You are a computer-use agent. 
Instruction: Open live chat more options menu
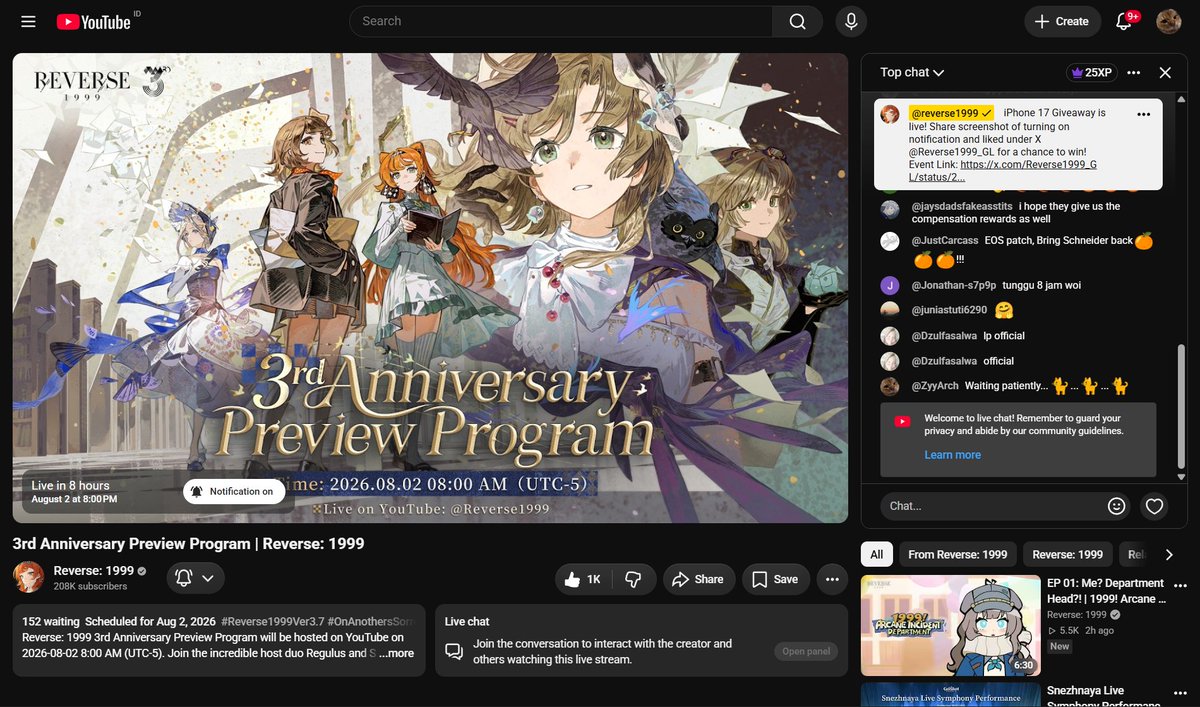1133,72
